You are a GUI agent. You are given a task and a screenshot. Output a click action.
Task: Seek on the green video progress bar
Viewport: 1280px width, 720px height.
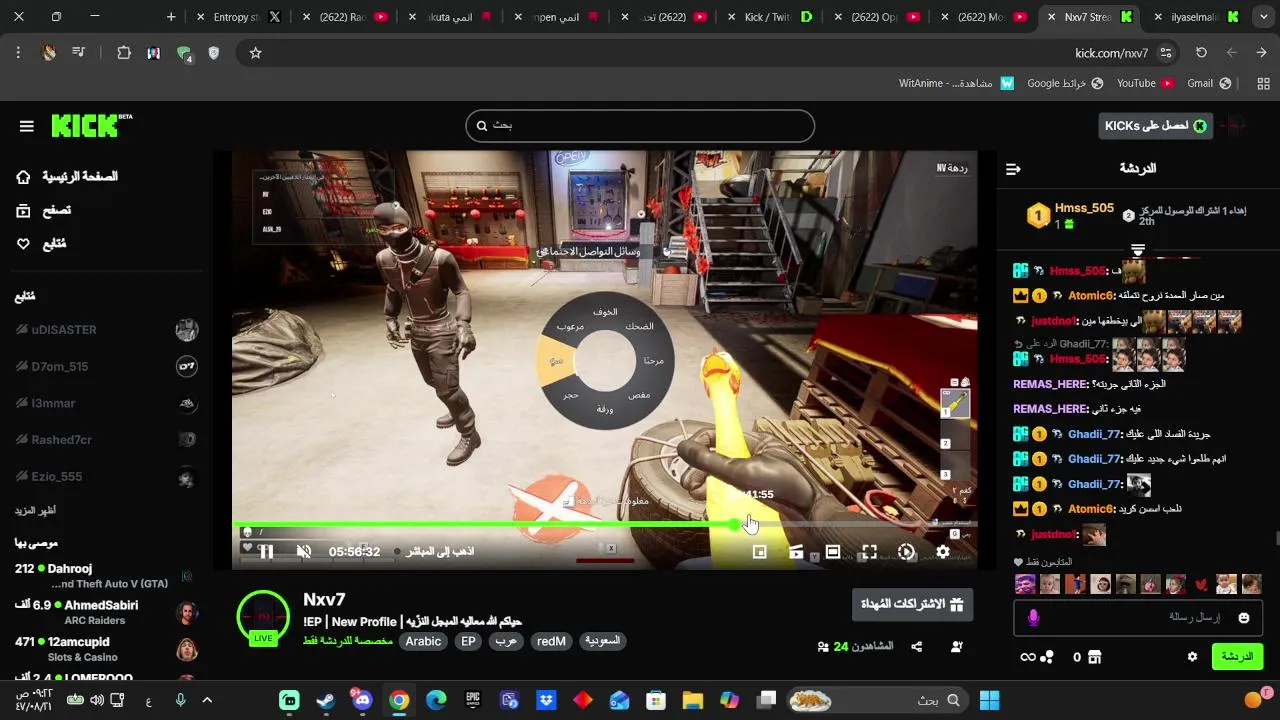pyautogui.click(x=604, y=524)
